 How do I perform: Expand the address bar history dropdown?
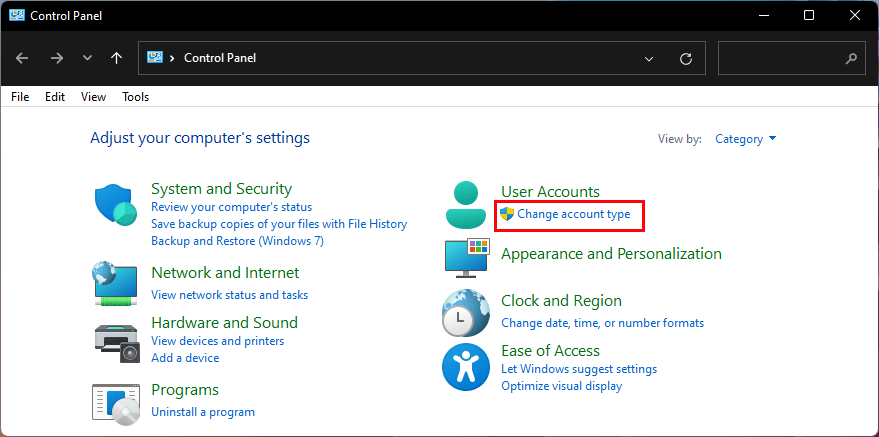pos(649,58)
